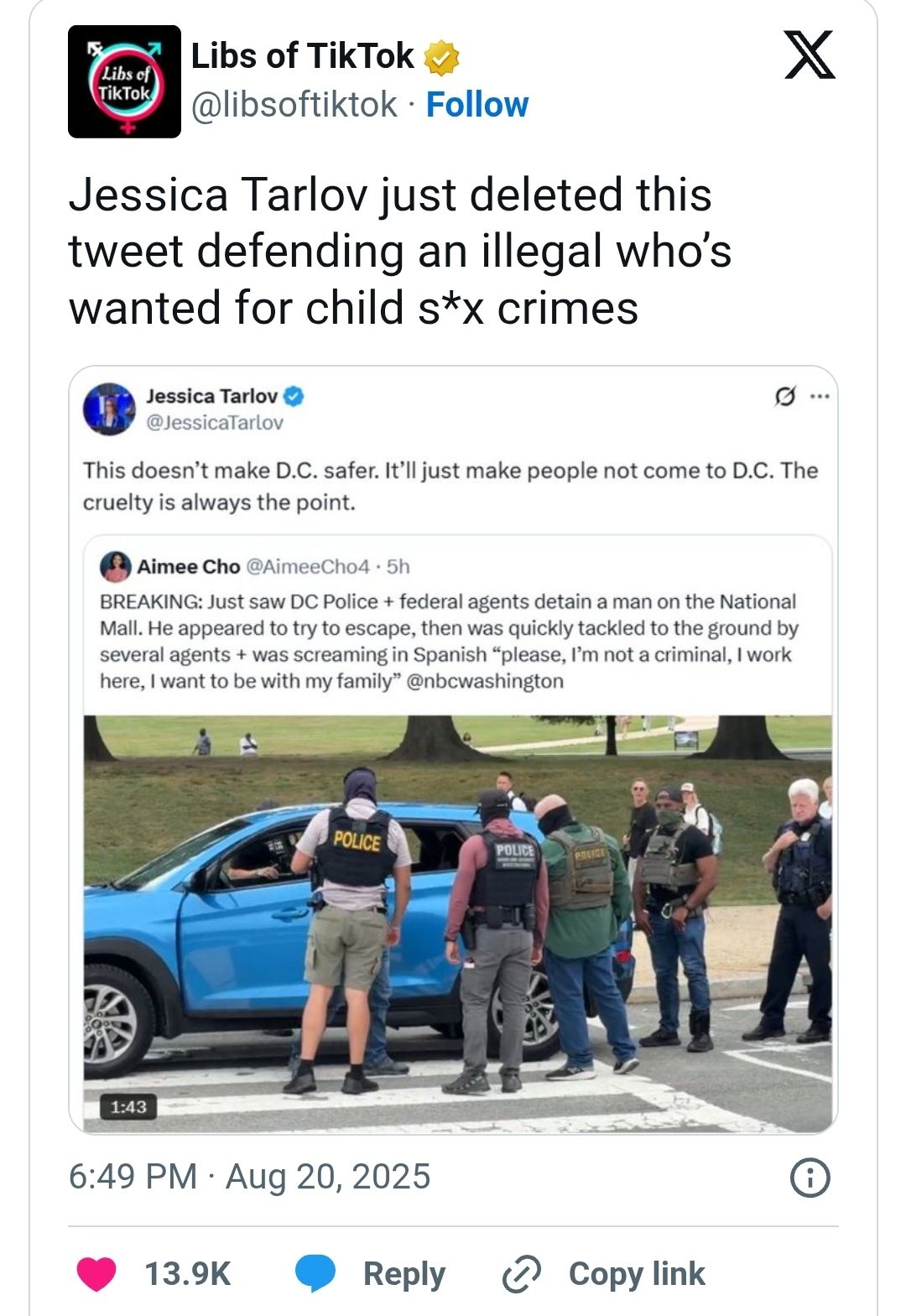Click the gold verified badge beside Libs of TikTok
Screen dimensions: 906x1316
pos(441,57)
